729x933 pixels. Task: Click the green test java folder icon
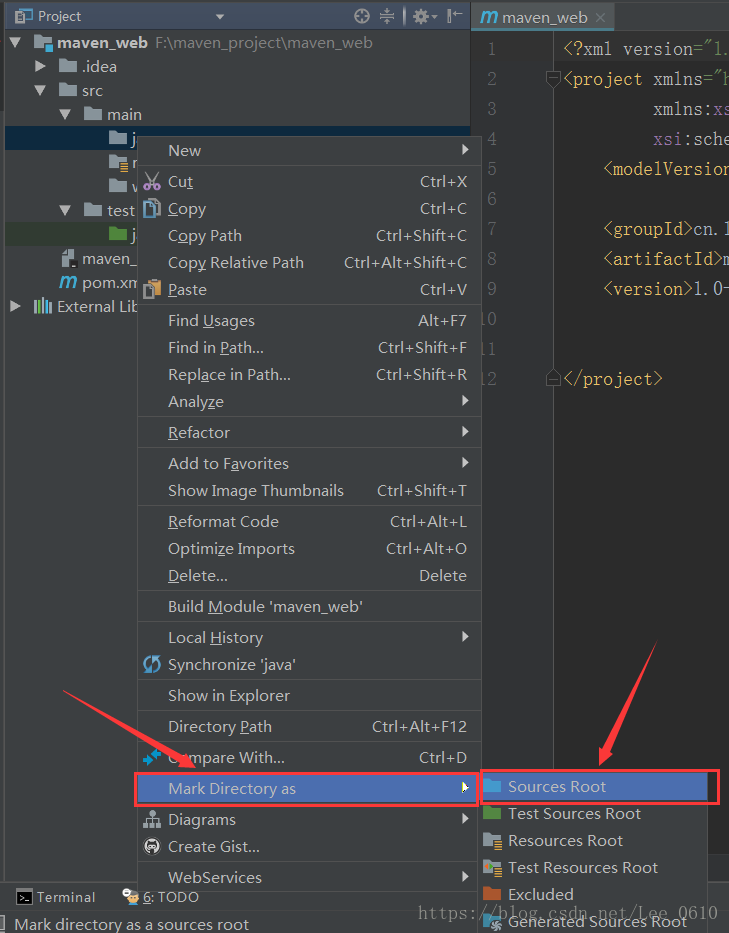118,234
